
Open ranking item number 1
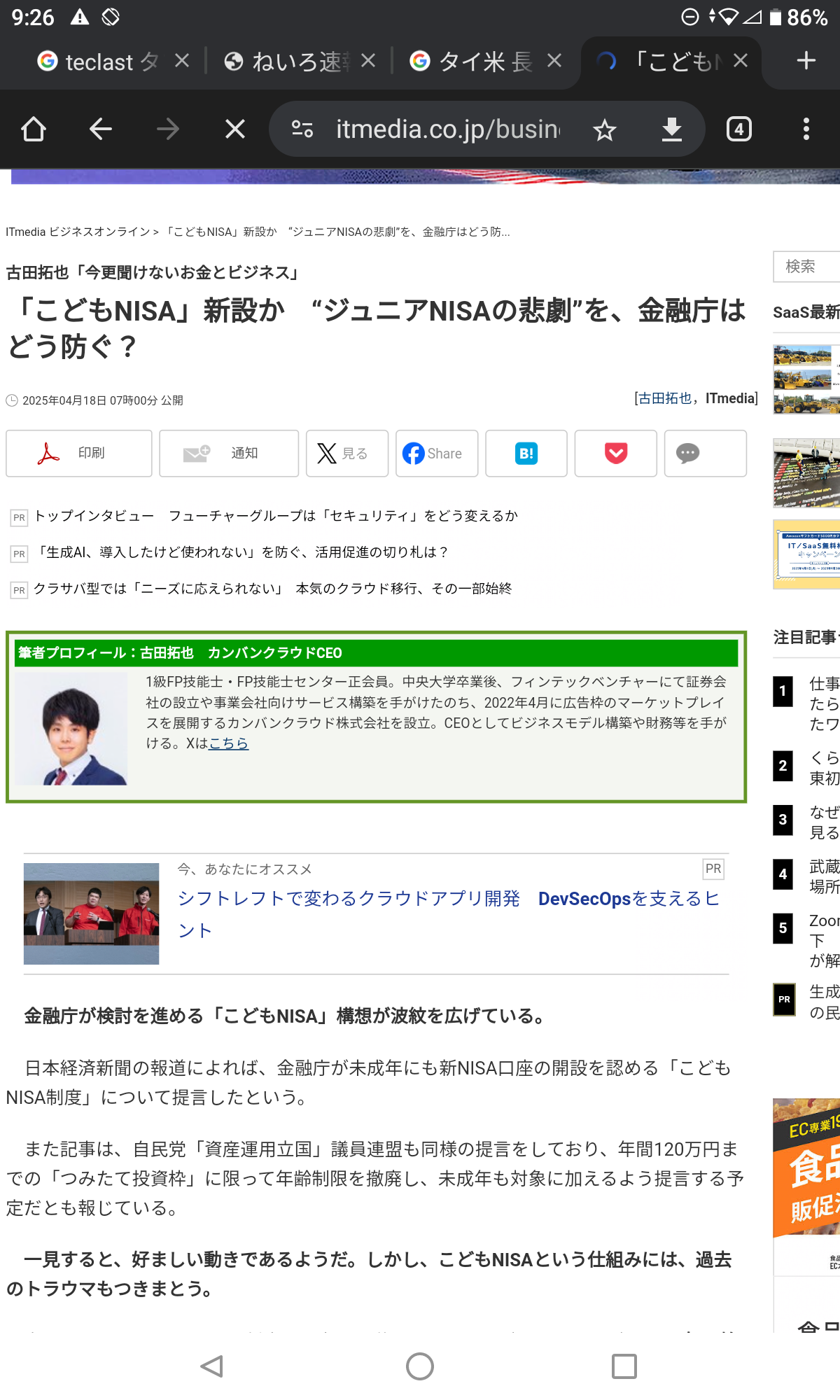click(x=806, y=703)
